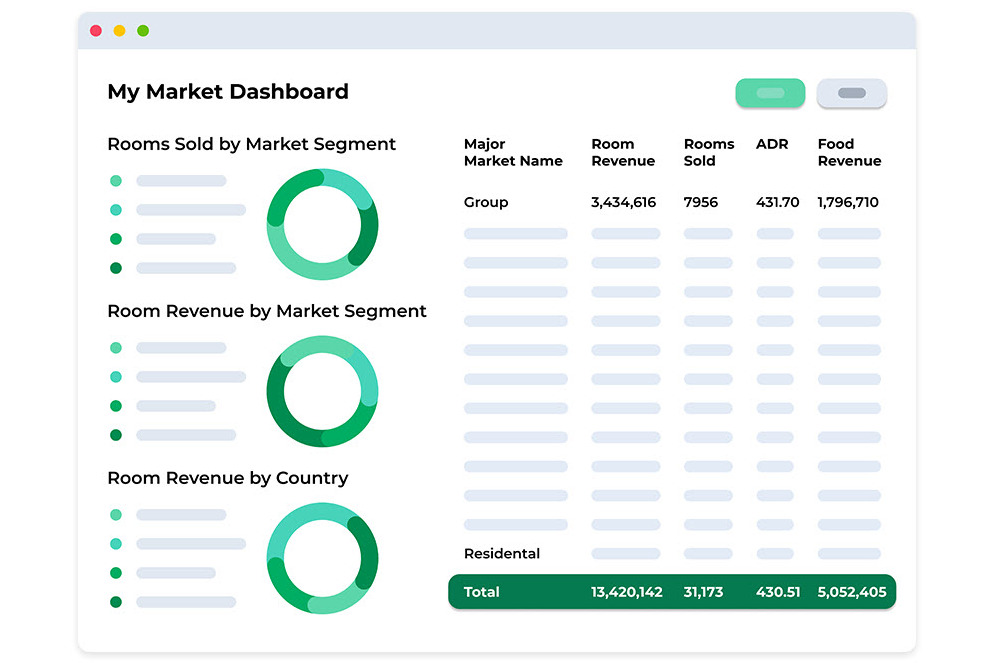Click the green button in dashboard header
The image size is (994, 663).
(770, 93)
